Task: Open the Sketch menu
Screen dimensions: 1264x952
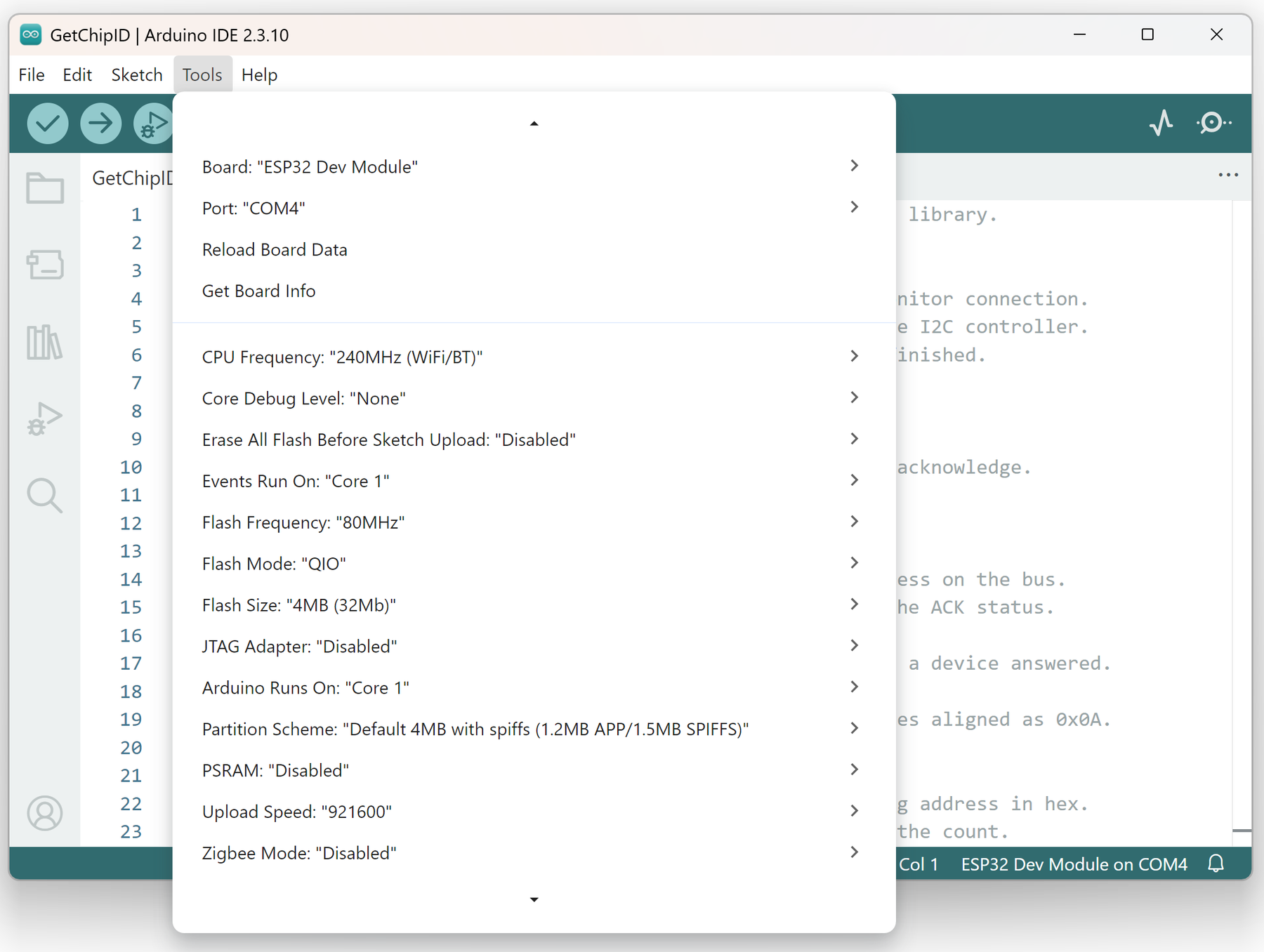Action: (137, 74)
